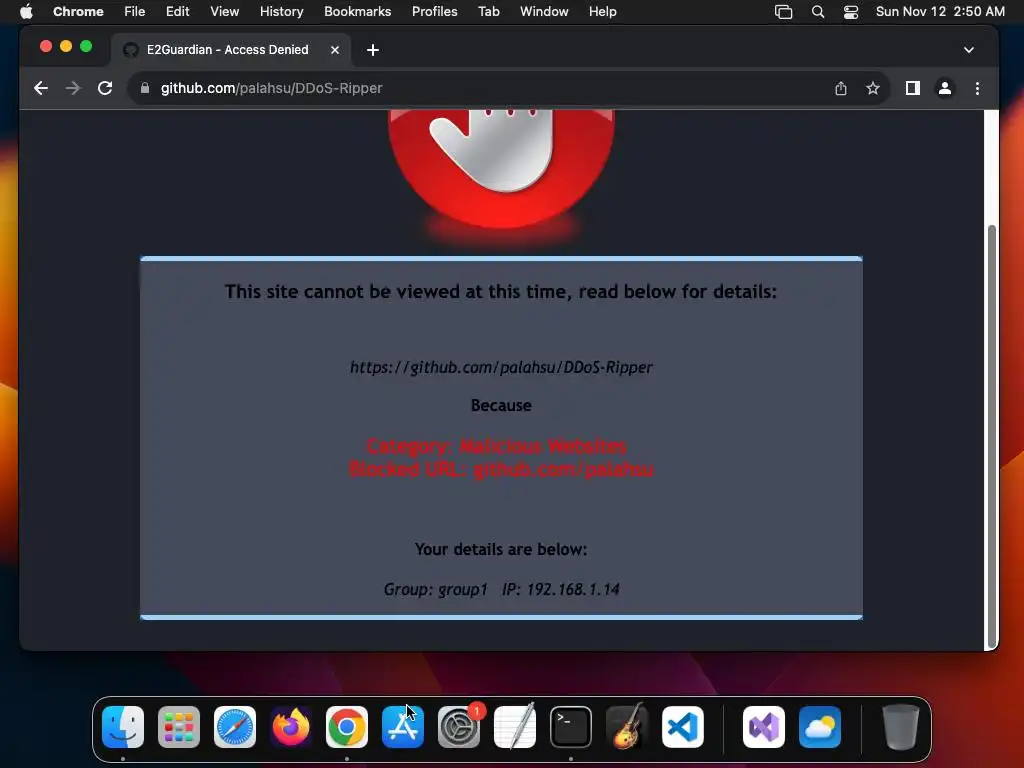Click the red stop-hand image
The image size is (1024, 768).
point(501,170)
